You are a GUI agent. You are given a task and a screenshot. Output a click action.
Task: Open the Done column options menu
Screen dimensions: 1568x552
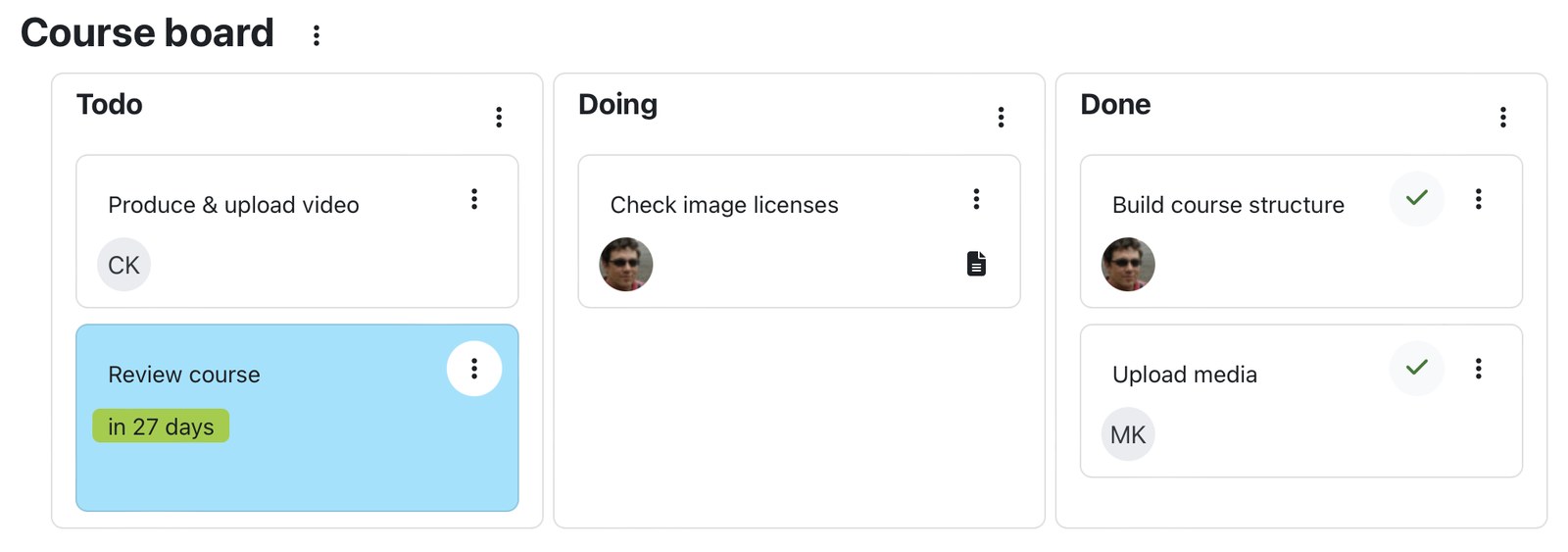point(1502,118)
